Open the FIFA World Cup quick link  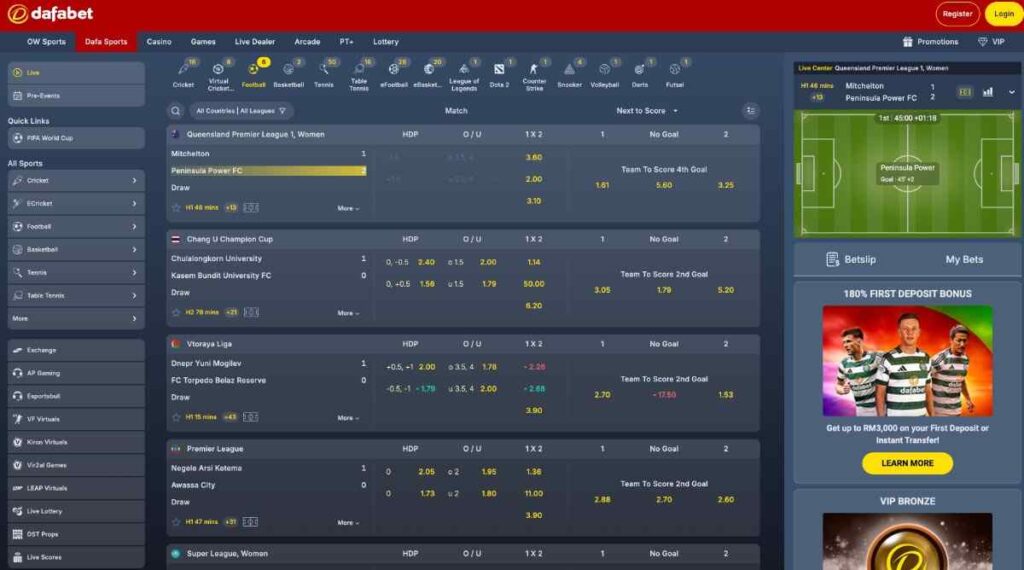pos(76,138)
